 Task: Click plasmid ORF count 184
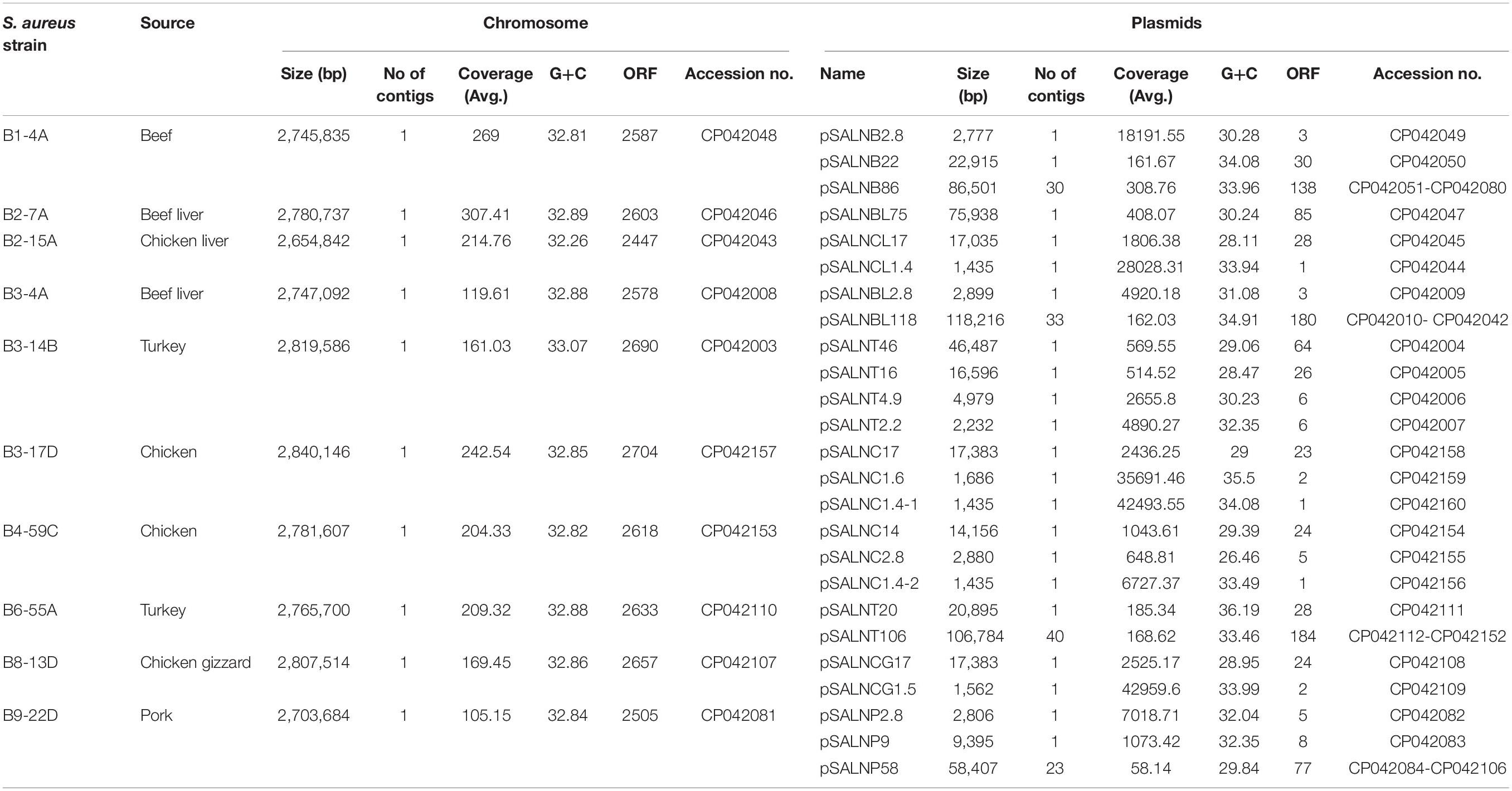tap(1302, 637)
